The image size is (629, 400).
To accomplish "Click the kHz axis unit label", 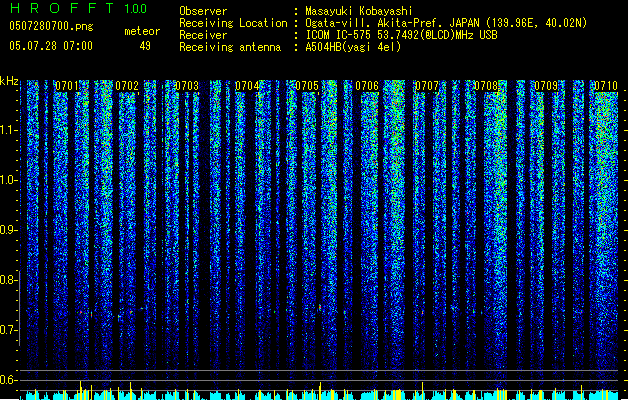I will (x=9, y=81).
